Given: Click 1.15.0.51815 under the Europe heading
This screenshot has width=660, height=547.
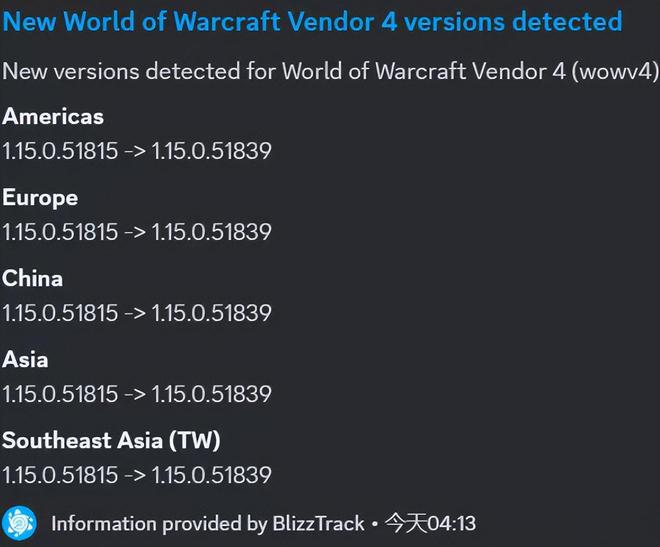Looking at the screenshot, I should point(60,232).
